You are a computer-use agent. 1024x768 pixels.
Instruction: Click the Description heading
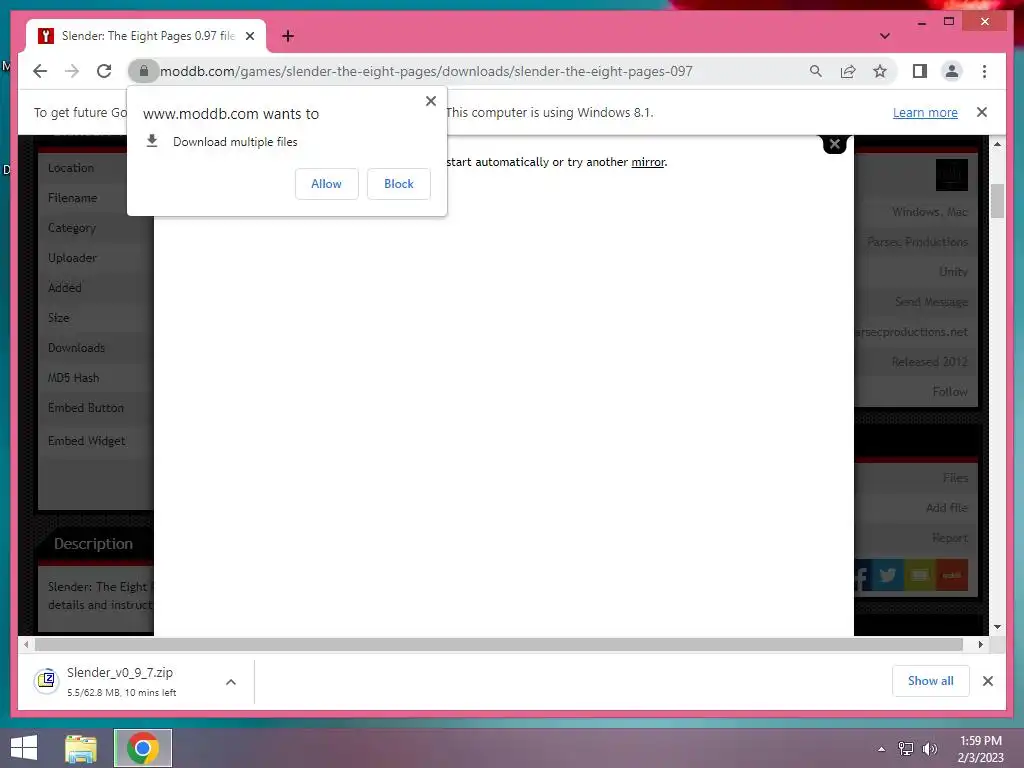tap(93, 543)
